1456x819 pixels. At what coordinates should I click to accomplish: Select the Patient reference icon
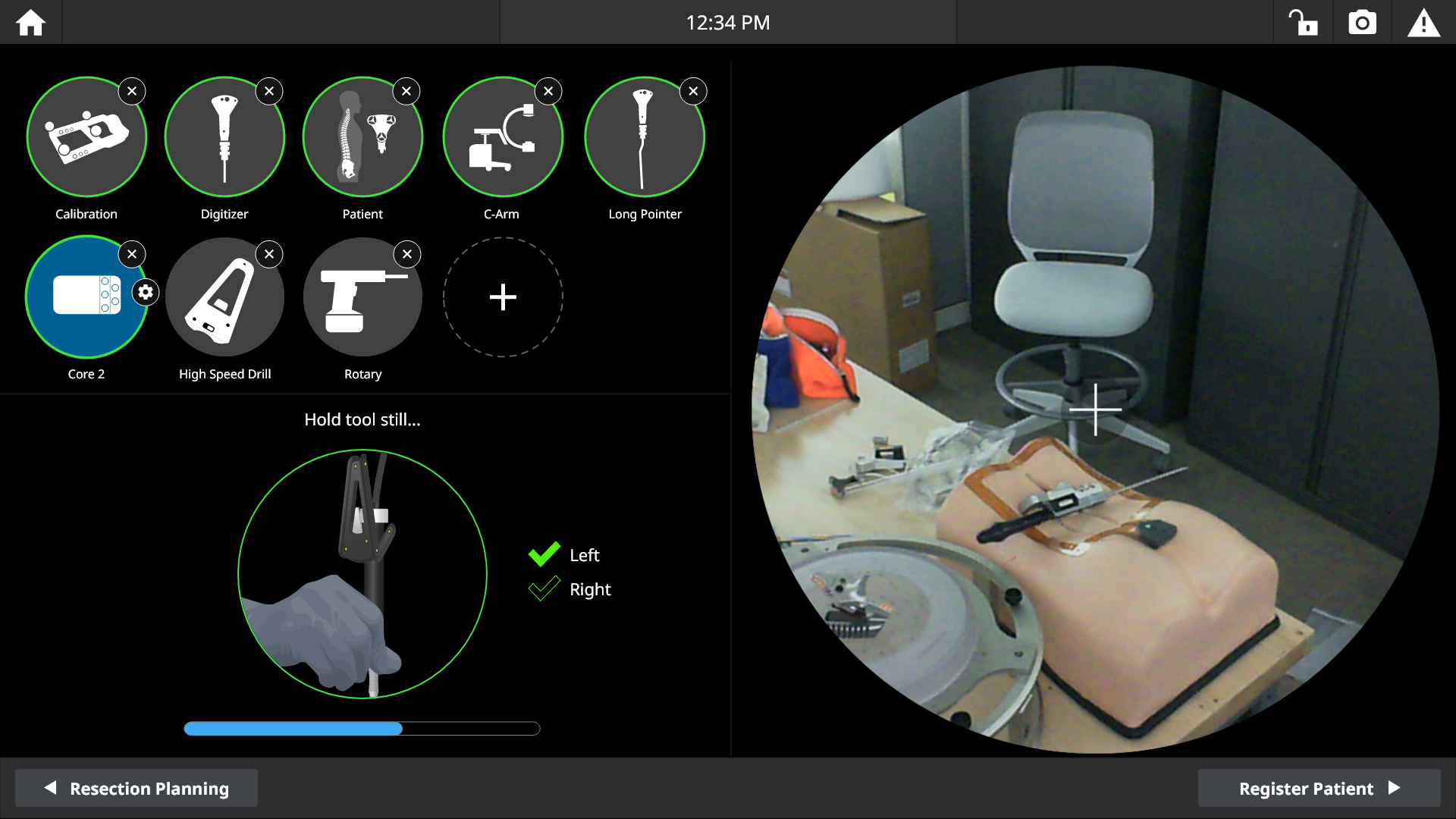coord(362,137)
